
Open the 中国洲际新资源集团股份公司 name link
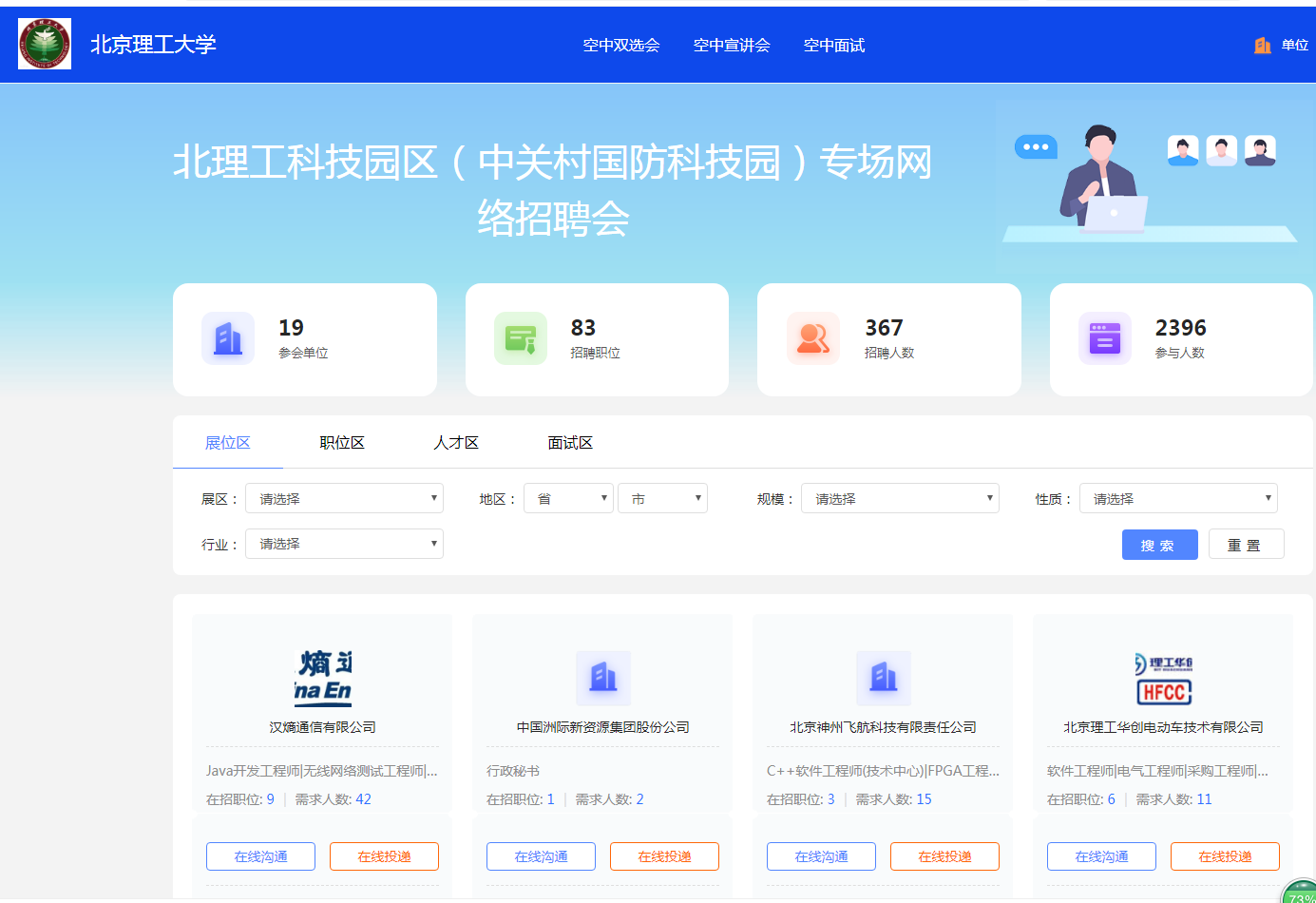point(603,727)
